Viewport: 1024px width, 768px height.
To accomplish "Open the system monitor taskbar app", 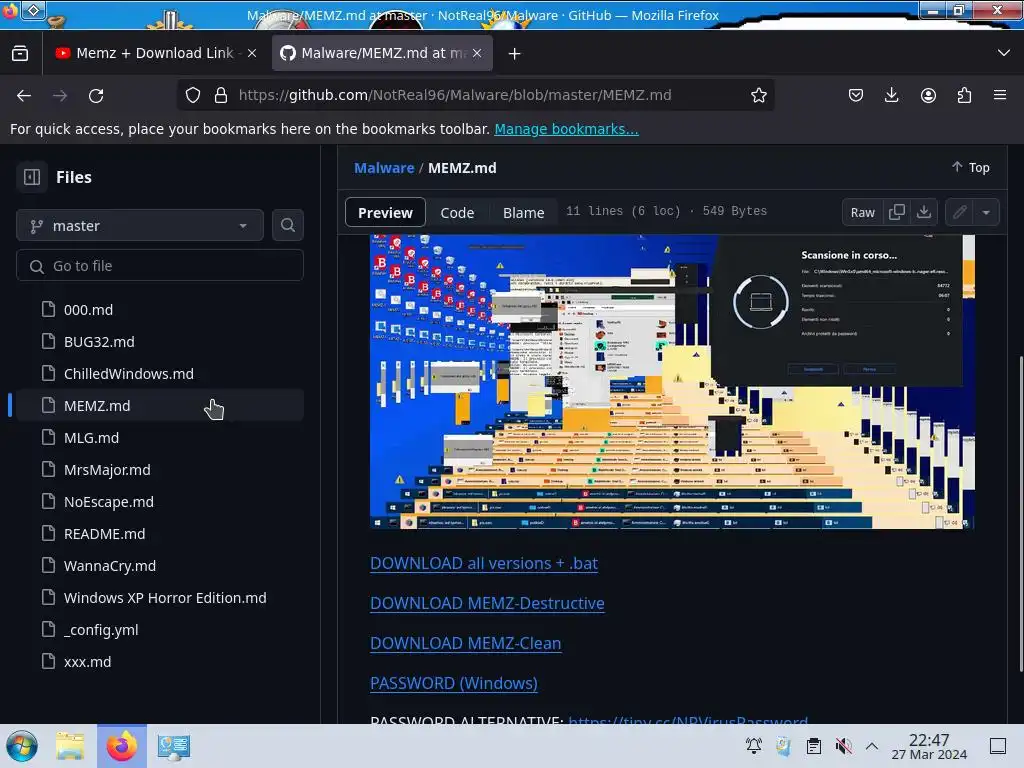I will pyautogui.click(x=173, y=746).
